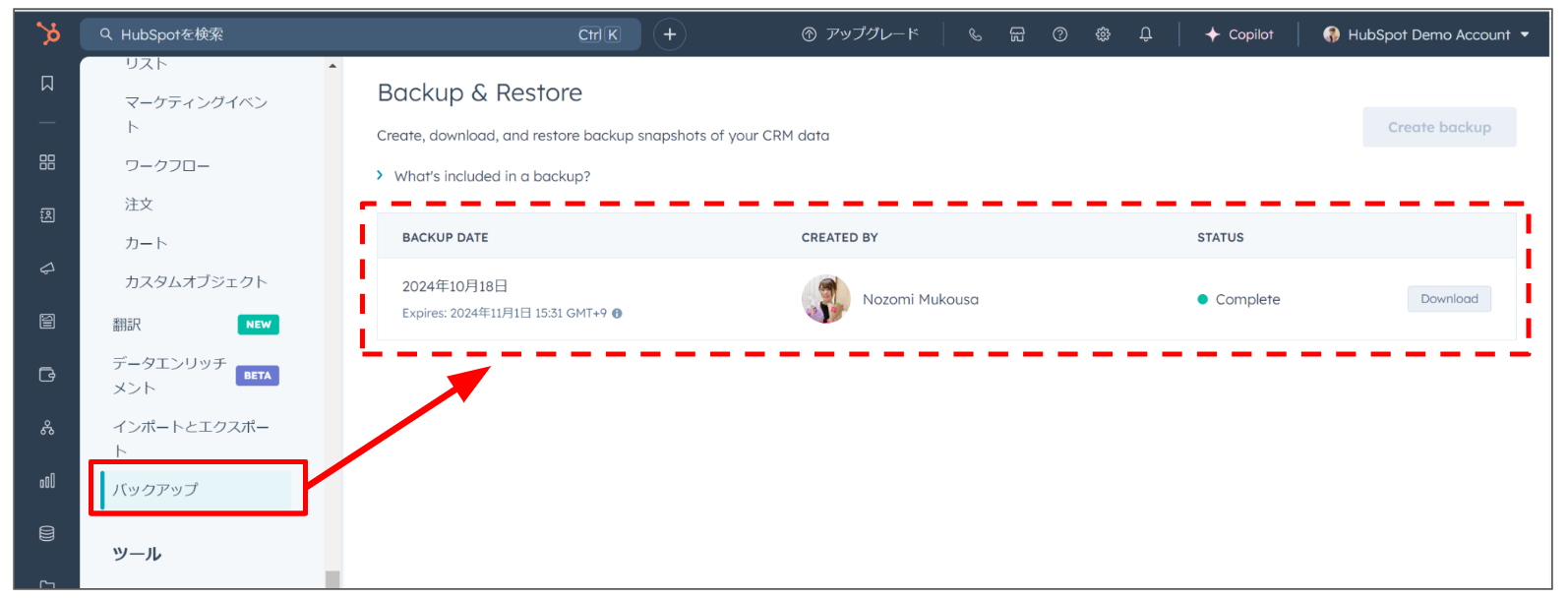The image size is (1568, 600).
Task: Download the 2024年10月18日 backup
Action: (x=1449, y=299)
